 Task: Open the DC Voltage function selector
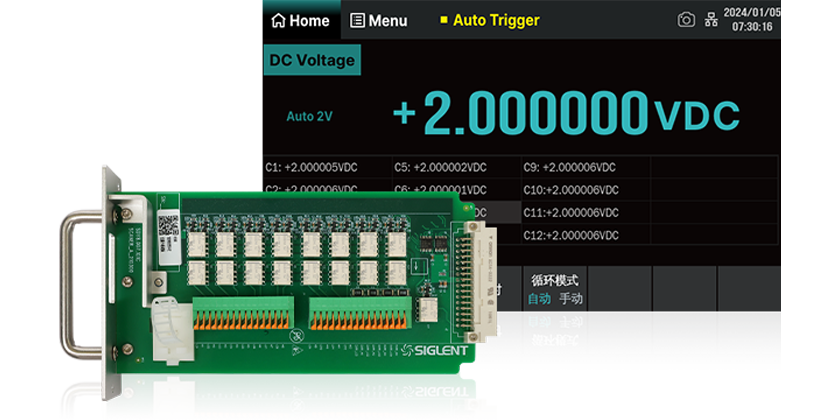(311, 60)
